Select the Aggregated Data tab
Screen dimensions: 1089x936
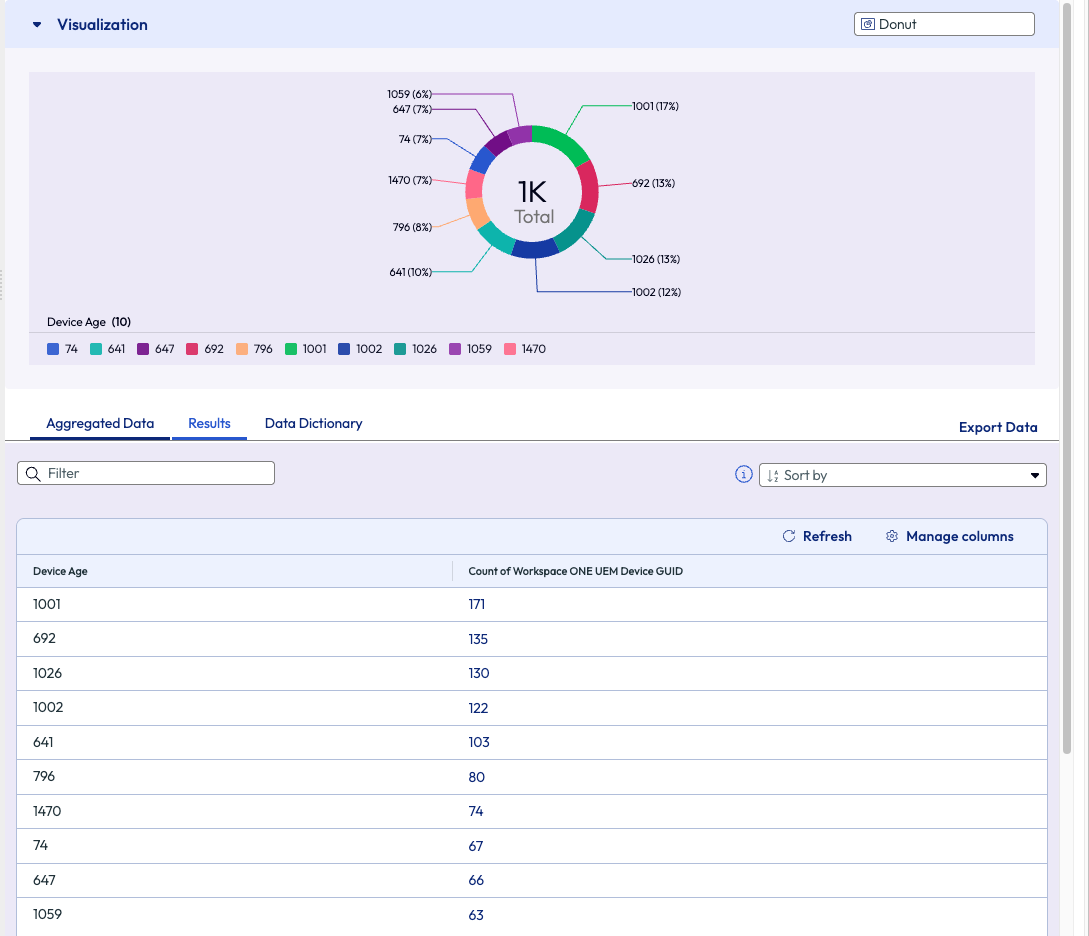(x=100, y=424)
